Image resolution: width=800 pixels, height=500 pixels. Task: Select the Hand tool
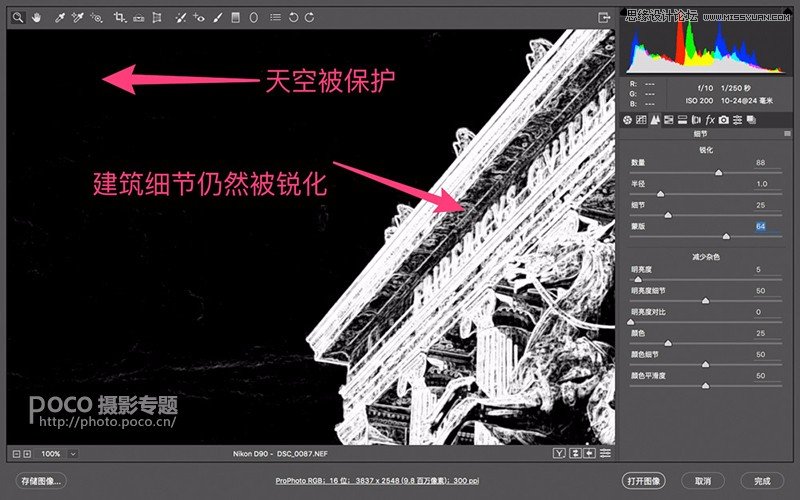pyautogui.click(x=36, y=17)
